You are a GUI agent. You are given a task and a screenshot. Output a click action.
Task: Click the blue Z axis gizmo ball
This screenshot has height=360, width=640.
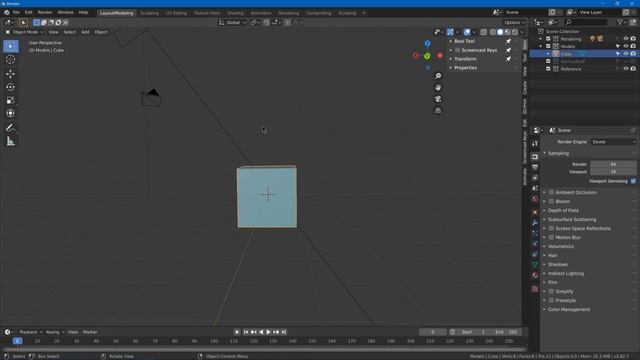click(x=427, y=43)
